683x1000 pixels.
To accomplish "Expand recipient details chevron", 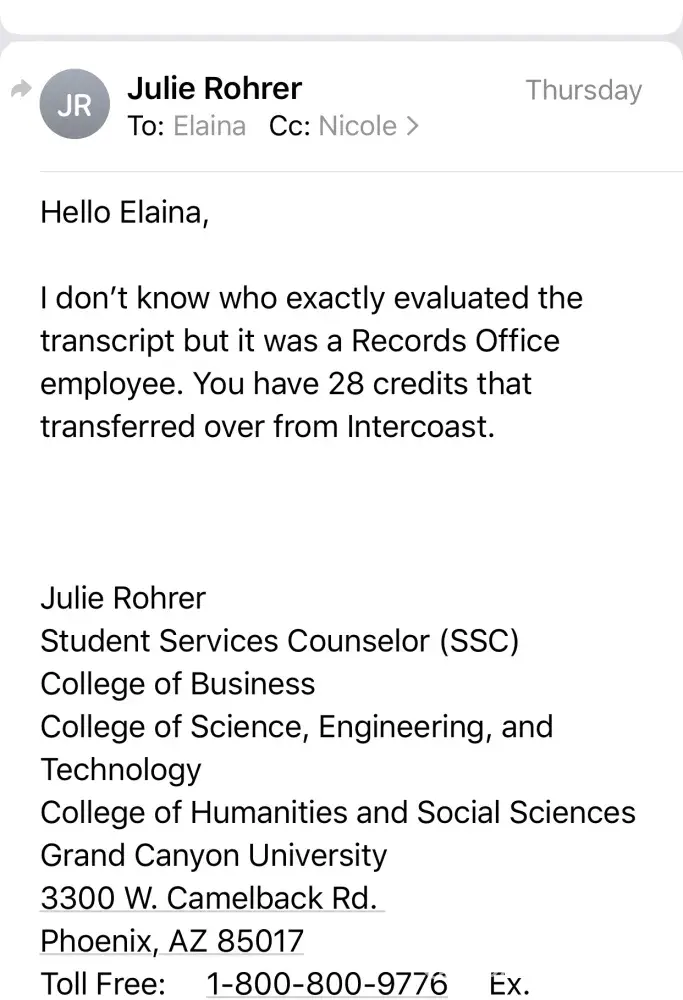I will click(x=412, y=127).
